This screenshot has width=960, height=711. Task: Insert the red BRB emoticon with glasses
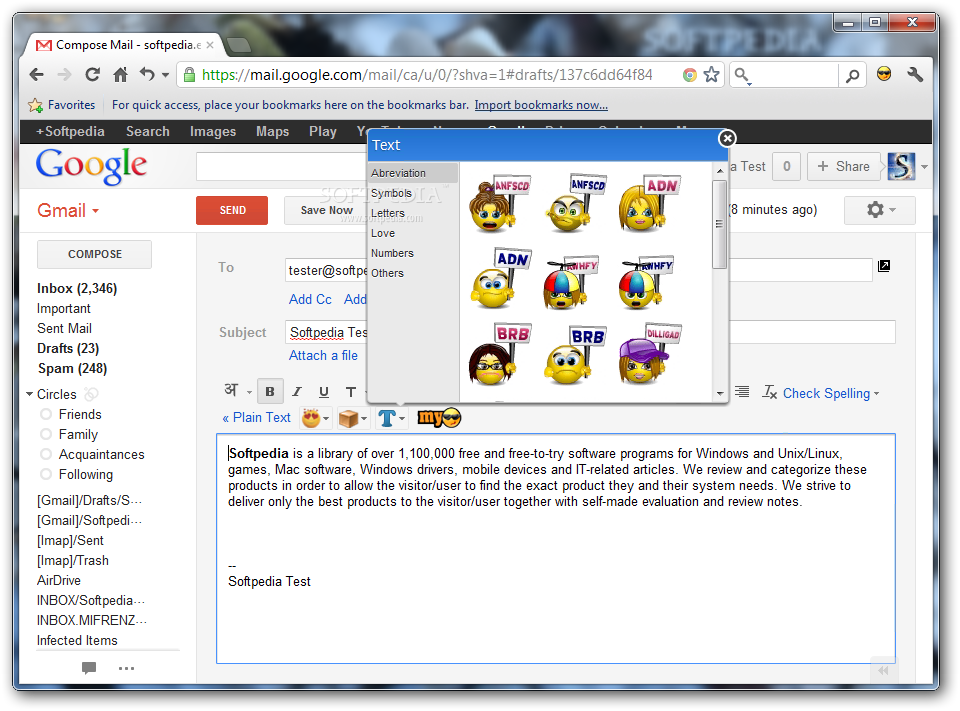pos(499,354)
